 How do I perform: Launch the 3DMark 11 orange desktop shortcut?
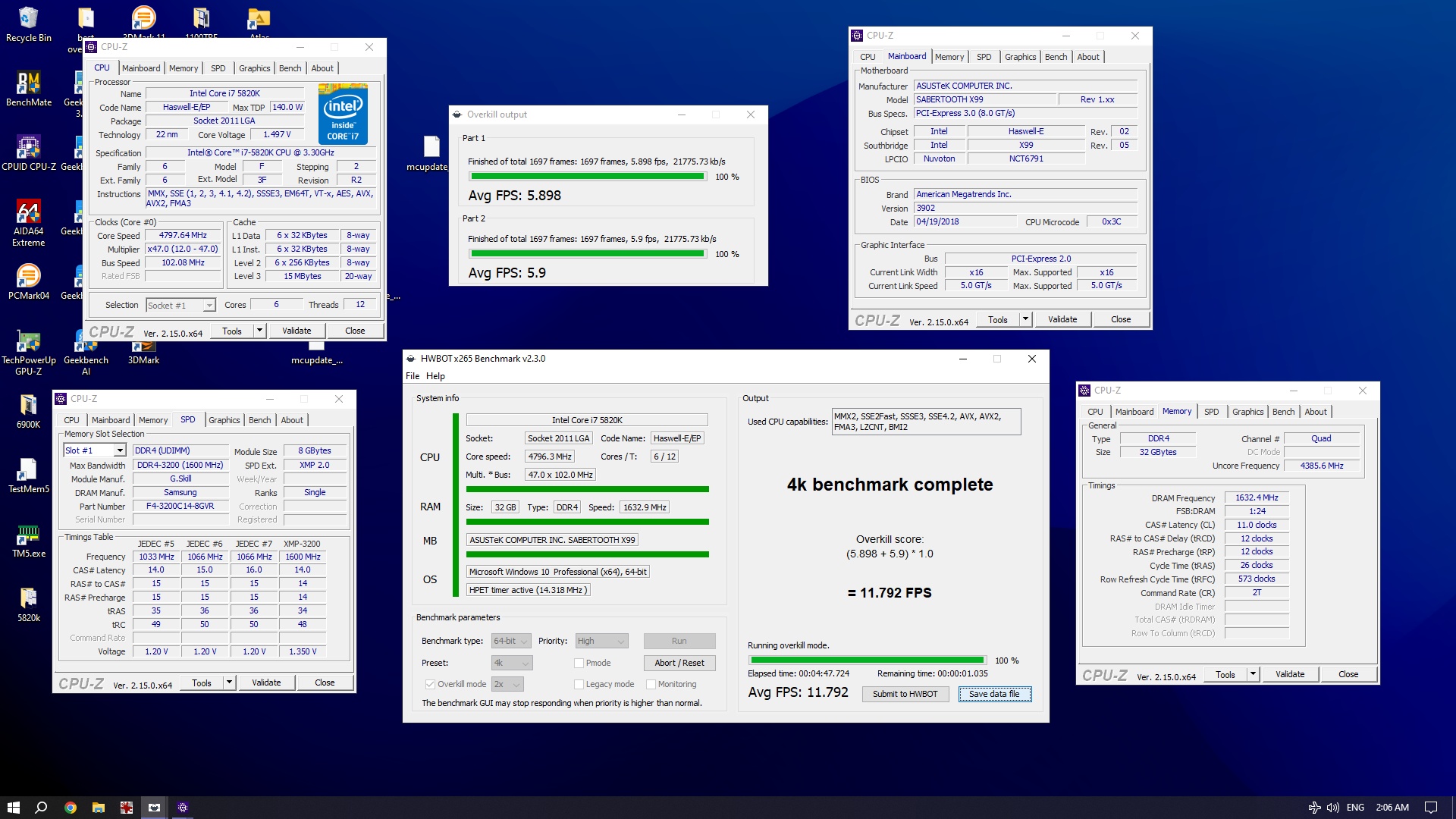pyautogui.click(x=143, y=21)
